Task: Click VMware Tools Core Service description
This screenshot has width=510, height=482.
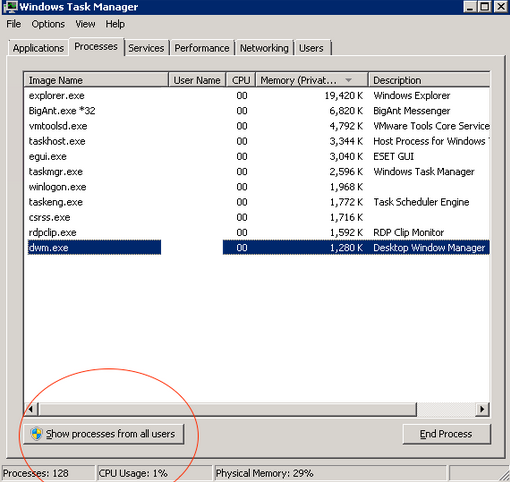Action: tap(431, 126)
